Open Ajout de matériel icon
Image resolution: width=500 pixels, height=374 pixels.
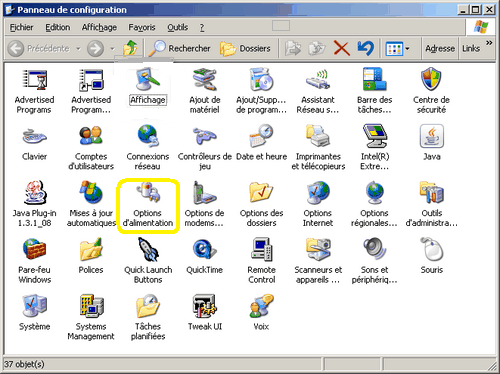point(204,80)
